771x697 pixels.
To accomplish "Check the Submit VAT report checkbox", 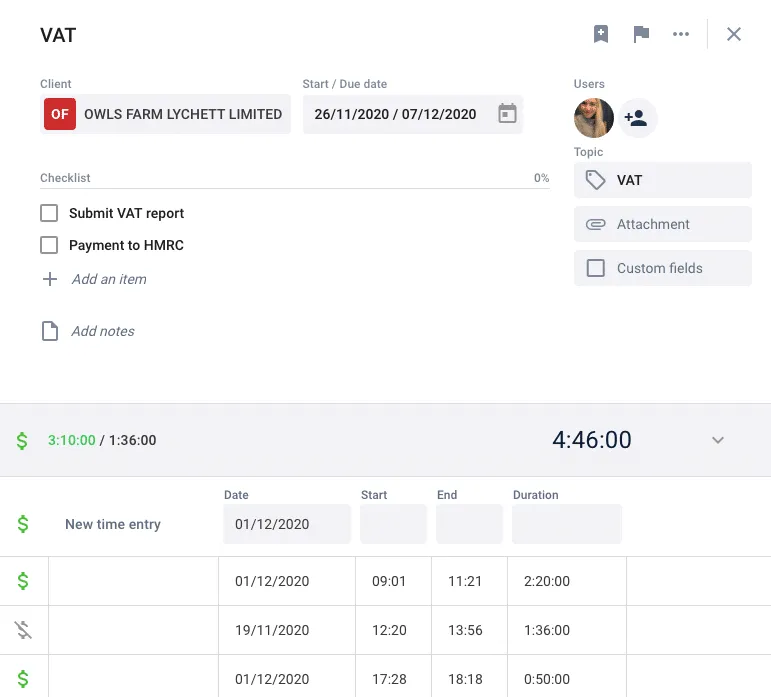I will (49, 213).
